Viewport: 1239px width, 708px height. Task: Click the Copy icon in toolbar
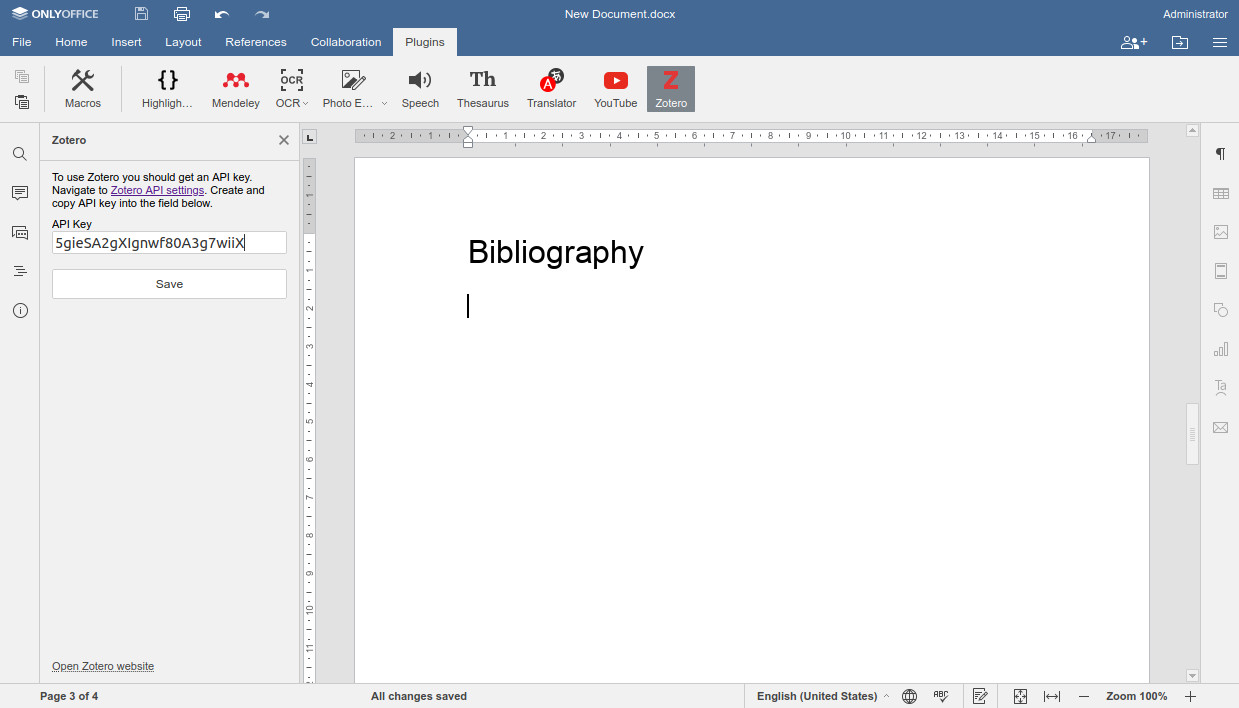click(x=22, y=76)
